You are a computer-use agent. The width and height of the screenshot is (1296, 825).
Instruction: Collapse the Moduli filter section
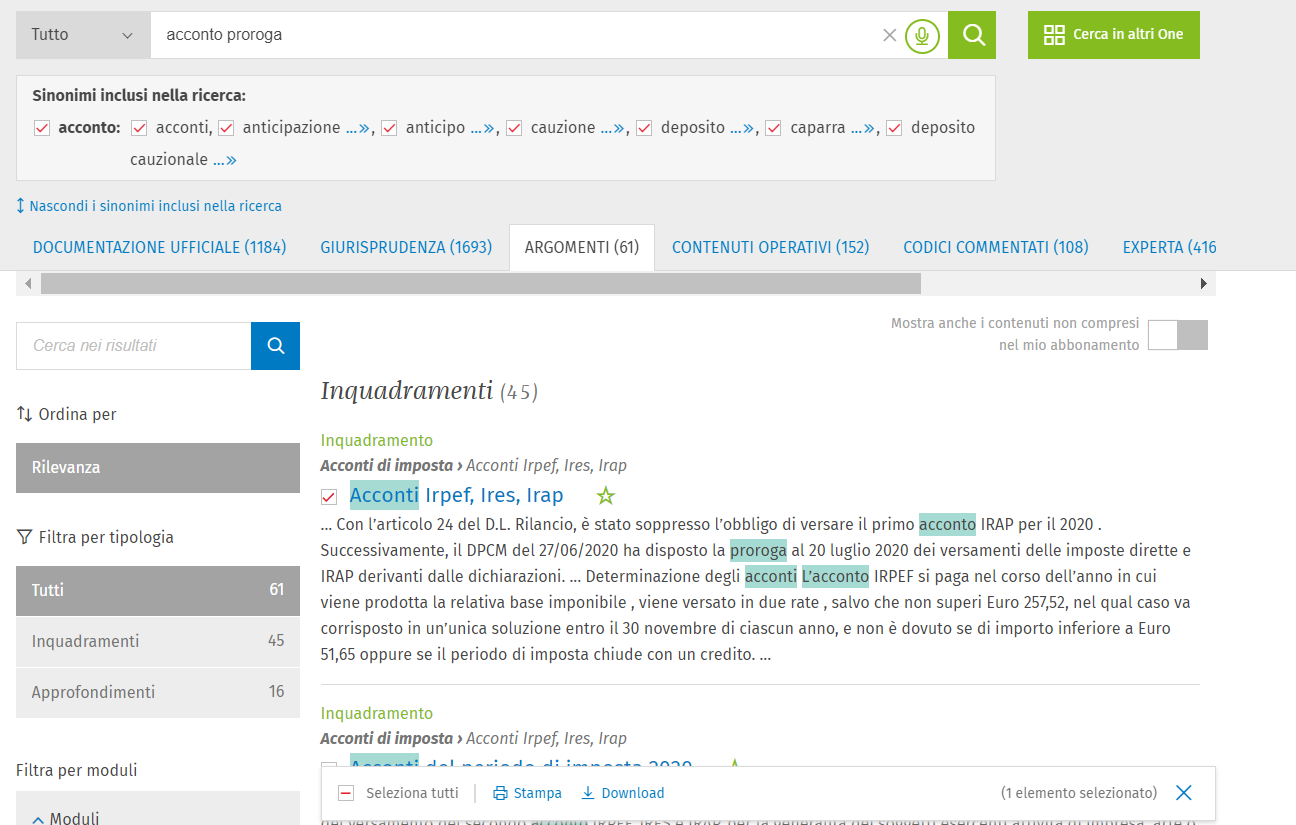pos(38,819)
